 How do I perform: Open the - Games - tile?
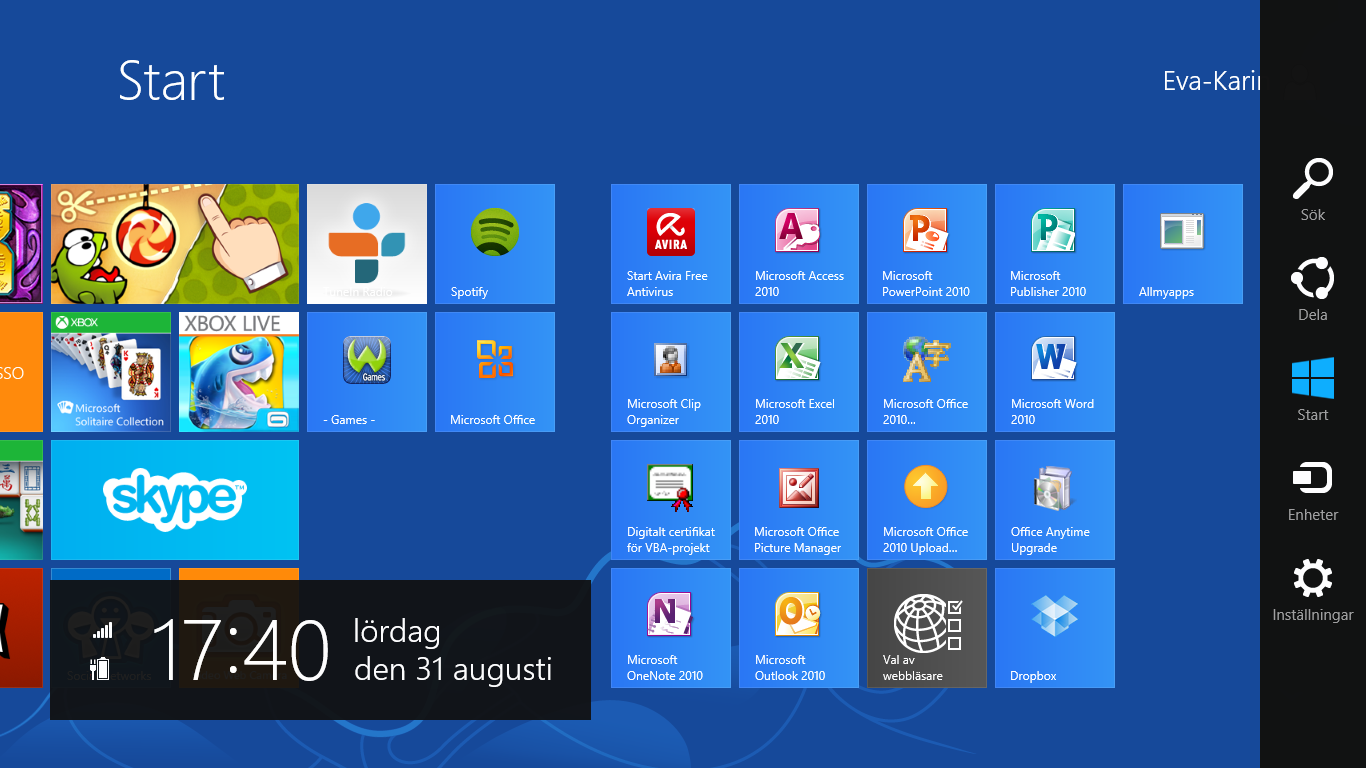point(367,372)
